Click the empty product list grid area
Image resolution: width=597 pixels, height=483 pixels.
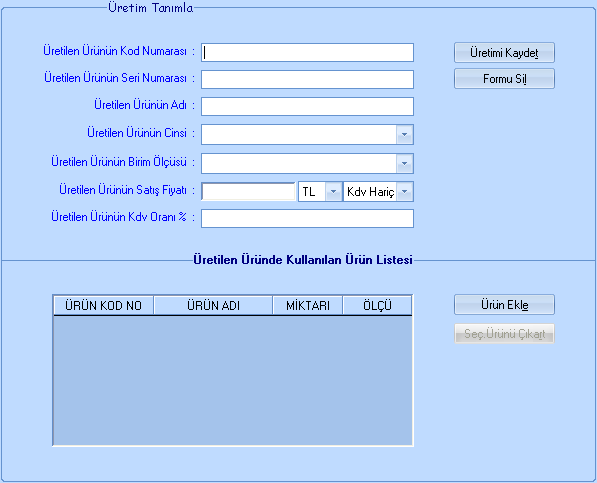point(233,380)
